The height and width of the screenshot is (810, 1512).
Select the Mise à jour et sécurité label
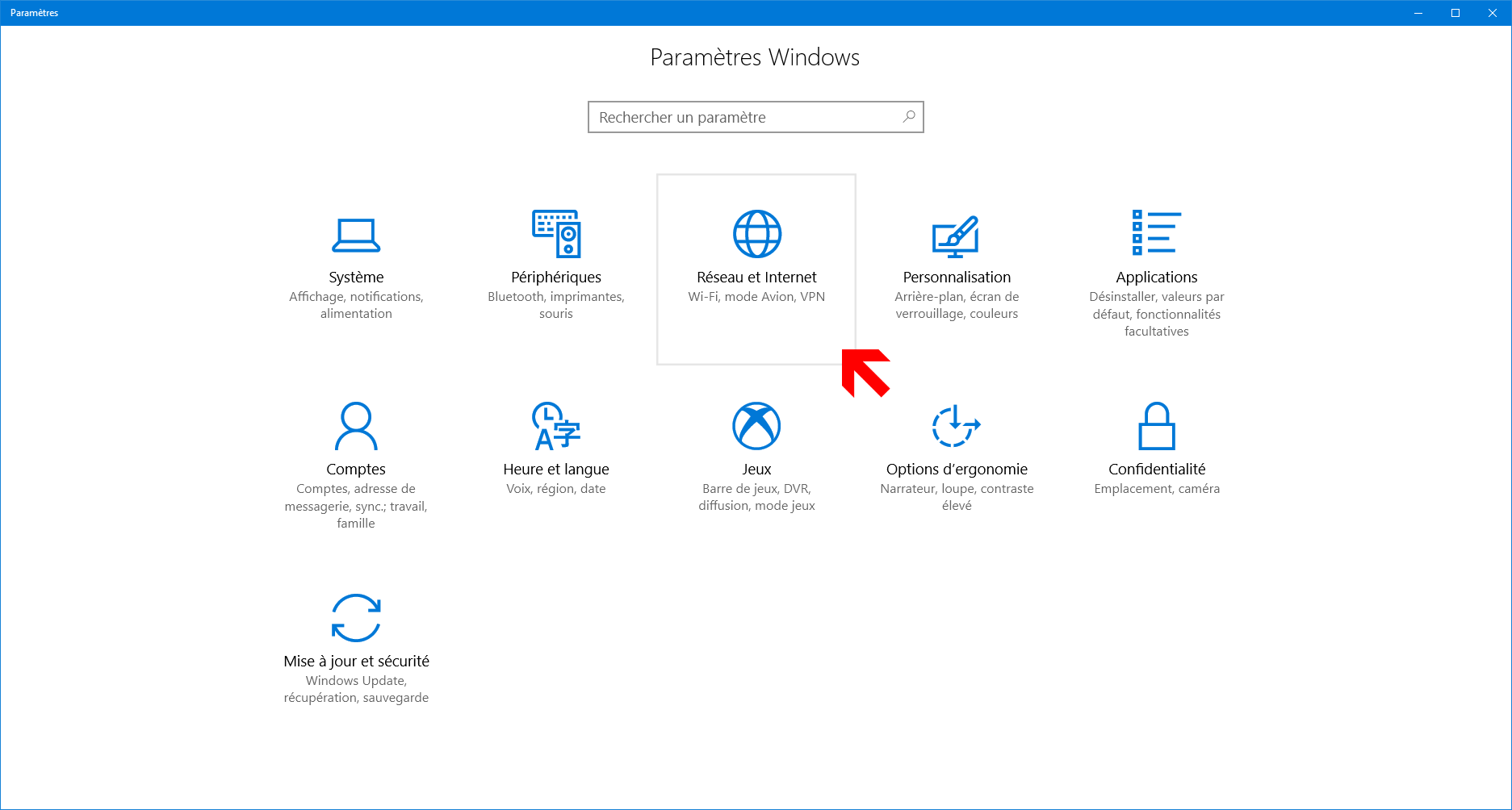click(x=356, y=661)
